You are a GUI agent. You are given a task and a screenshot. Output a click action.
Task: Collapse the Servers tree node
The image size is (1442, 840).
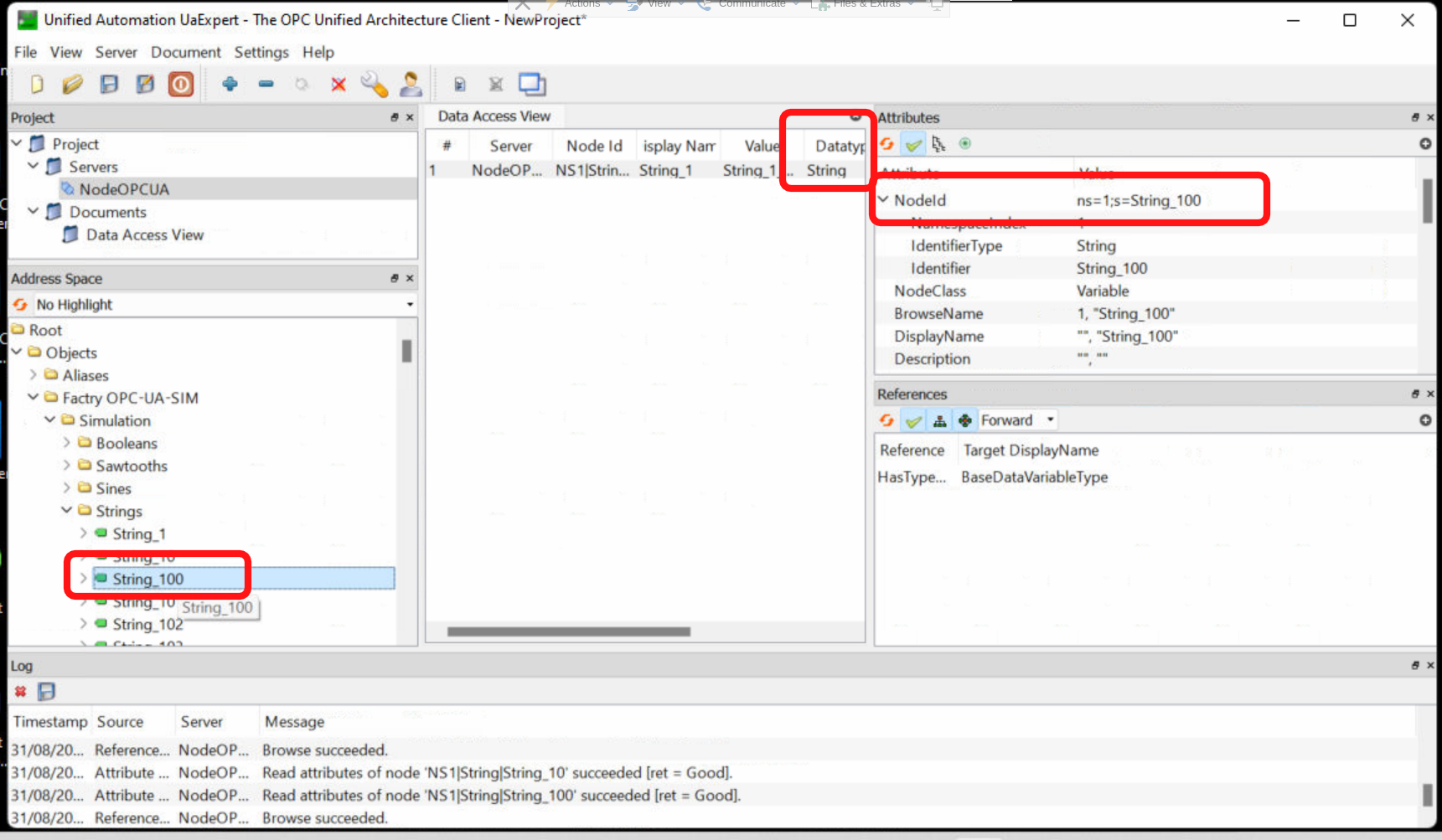click(x=34, y=167)
